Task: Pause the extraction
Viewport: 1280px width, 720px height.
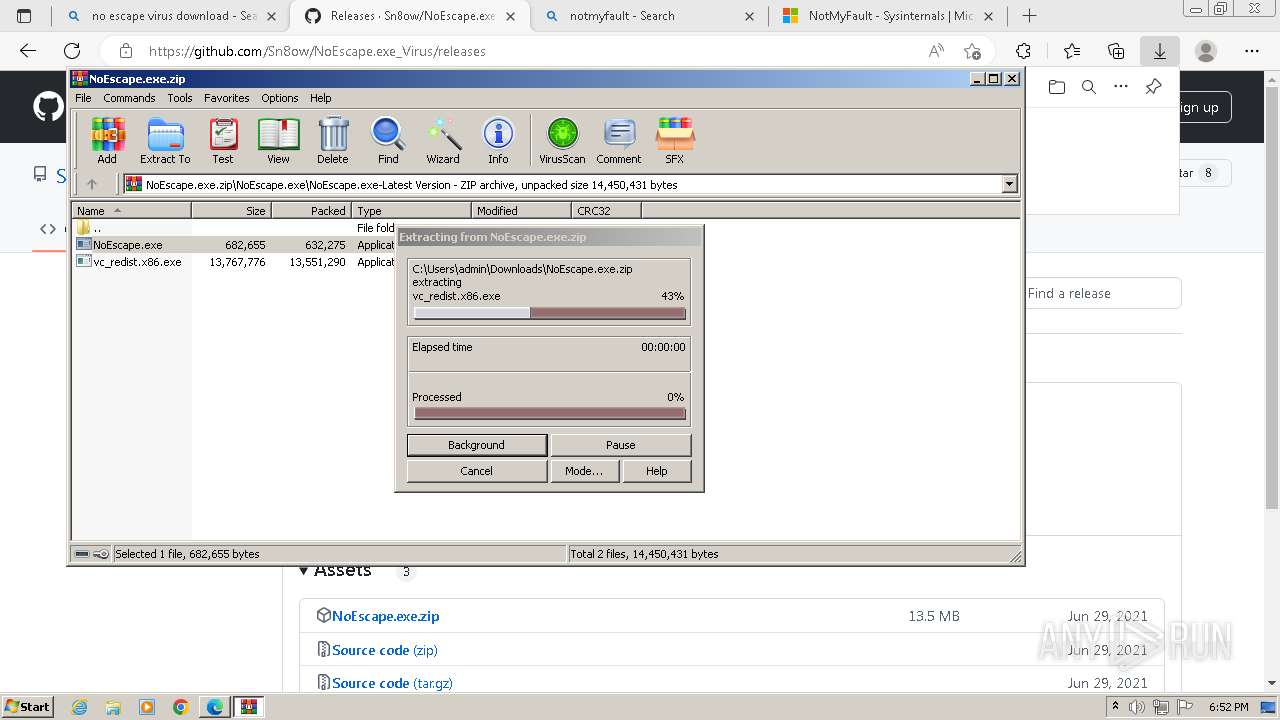Action: (621, 445)
